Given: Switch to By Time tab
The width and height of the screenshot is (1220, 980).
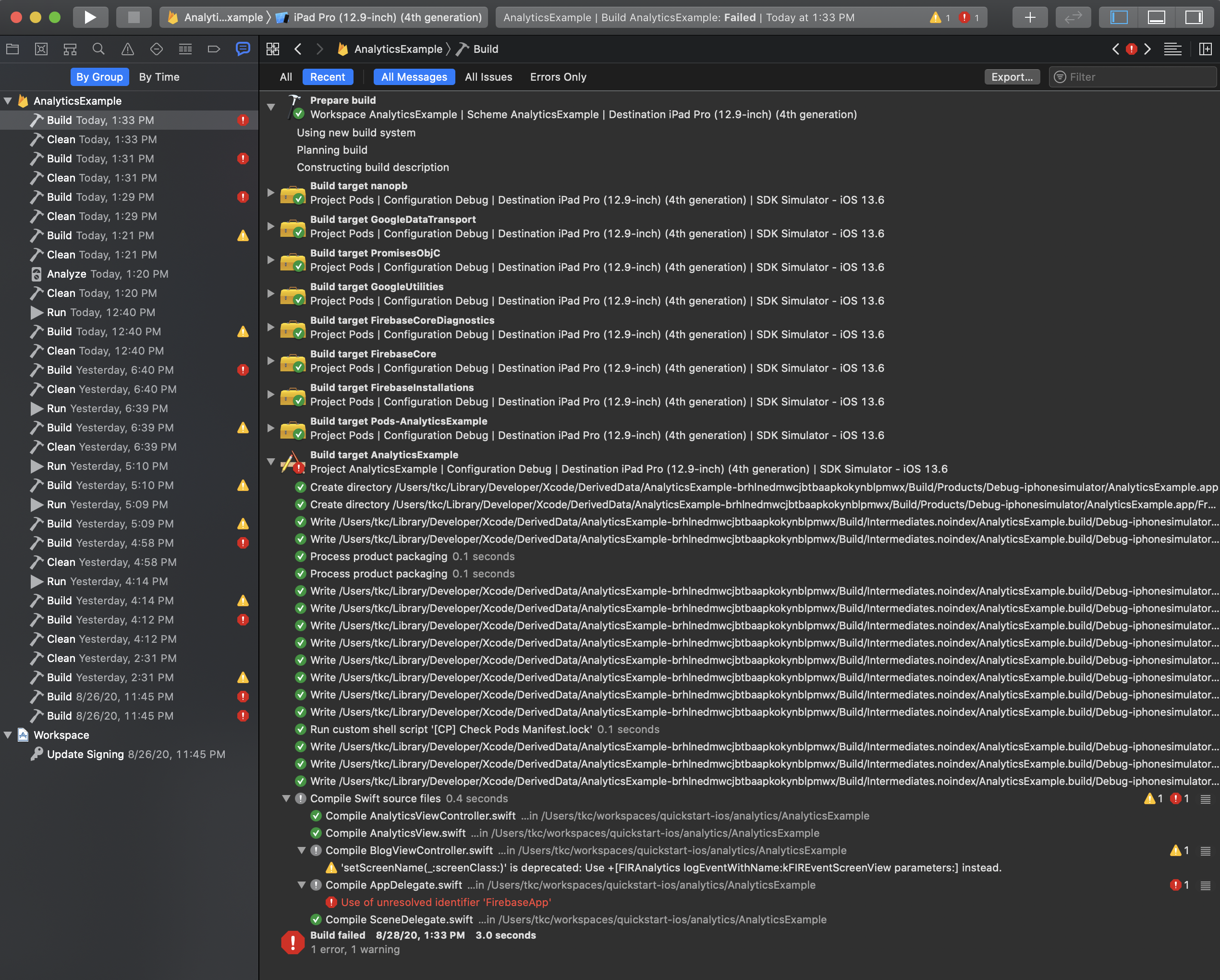Looking at the screenshot, I should (x=159, y=77).
